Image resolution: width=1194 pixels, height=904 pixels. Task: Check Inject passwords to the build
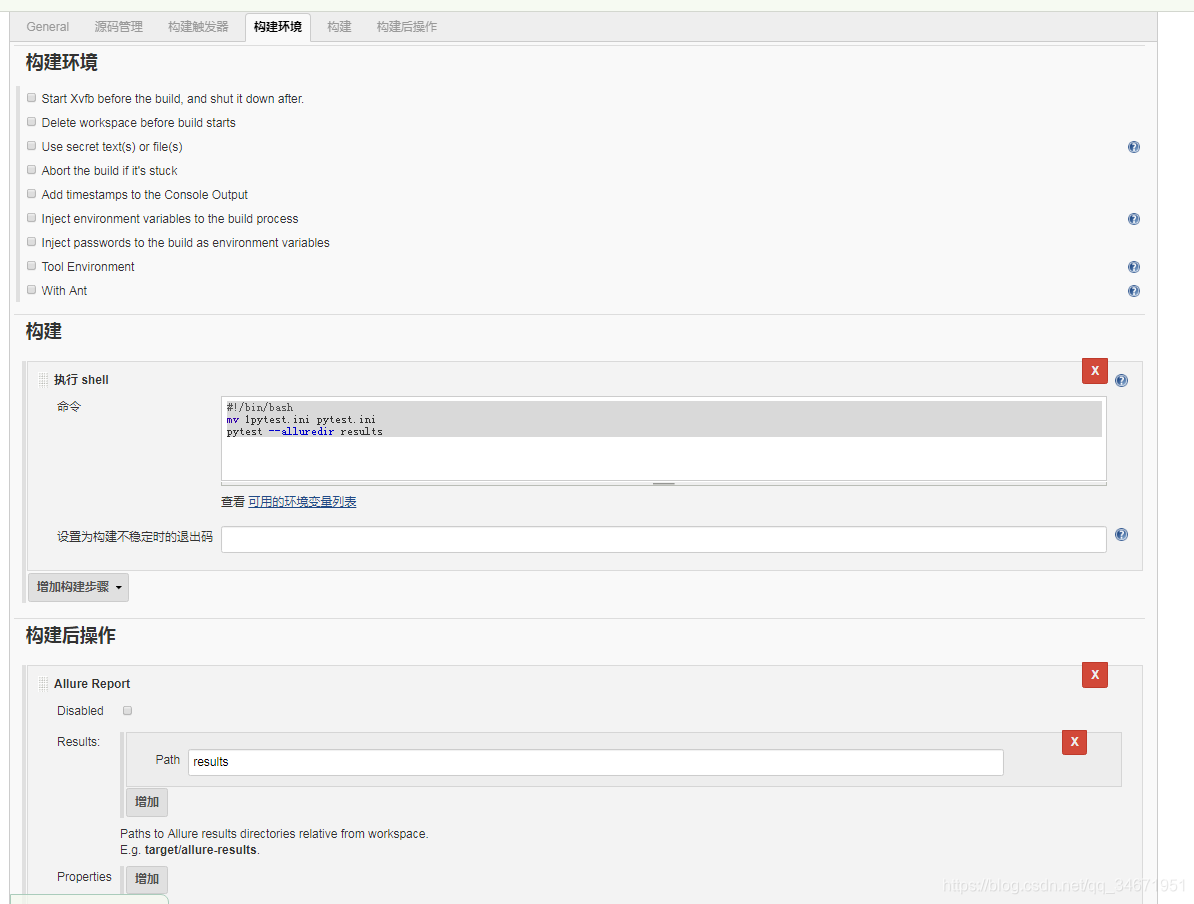point(31,241)
